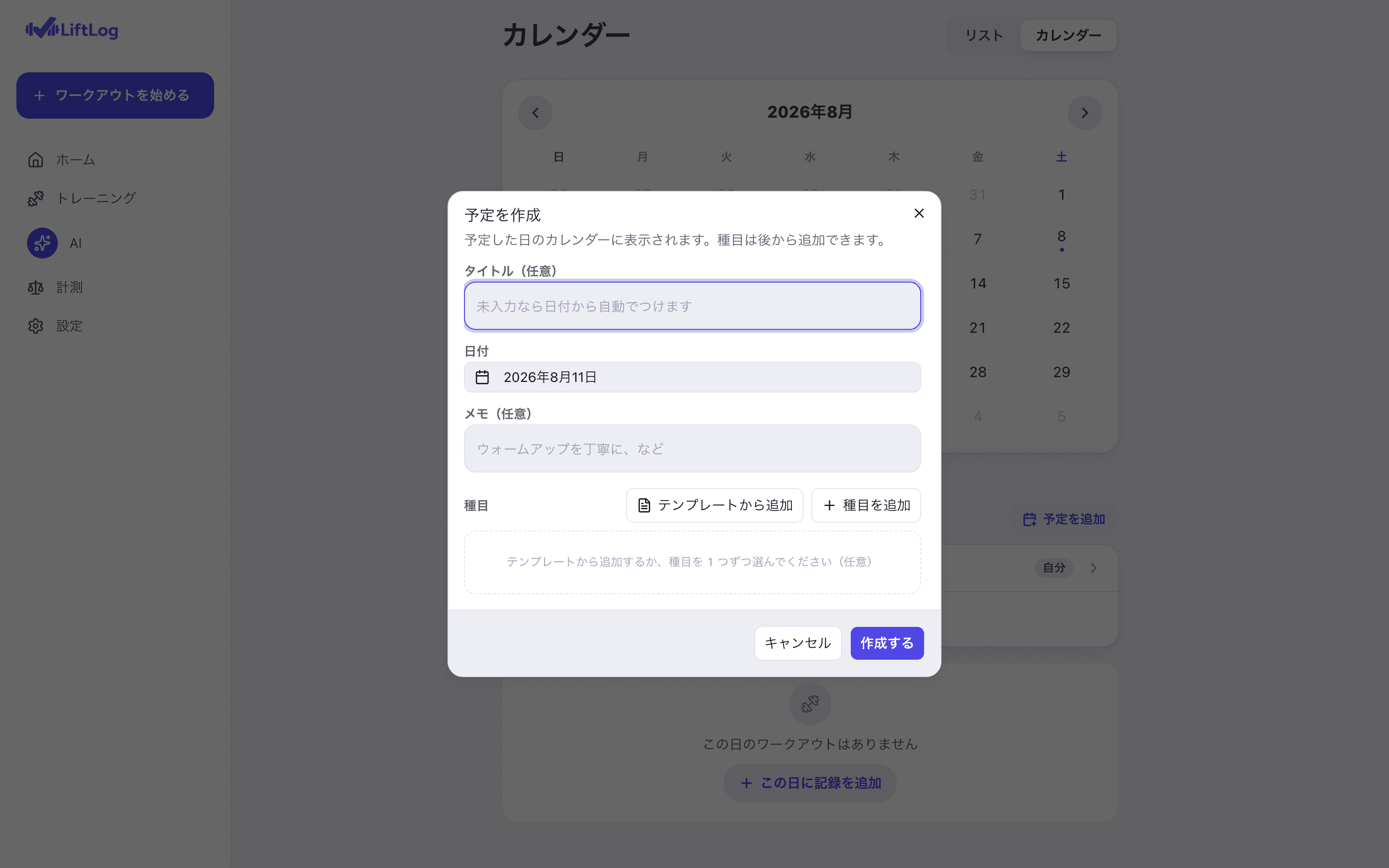This screenshot has height=868, width=1389.
Task: Click the 自分 badge
Action: coord(1054,568)
